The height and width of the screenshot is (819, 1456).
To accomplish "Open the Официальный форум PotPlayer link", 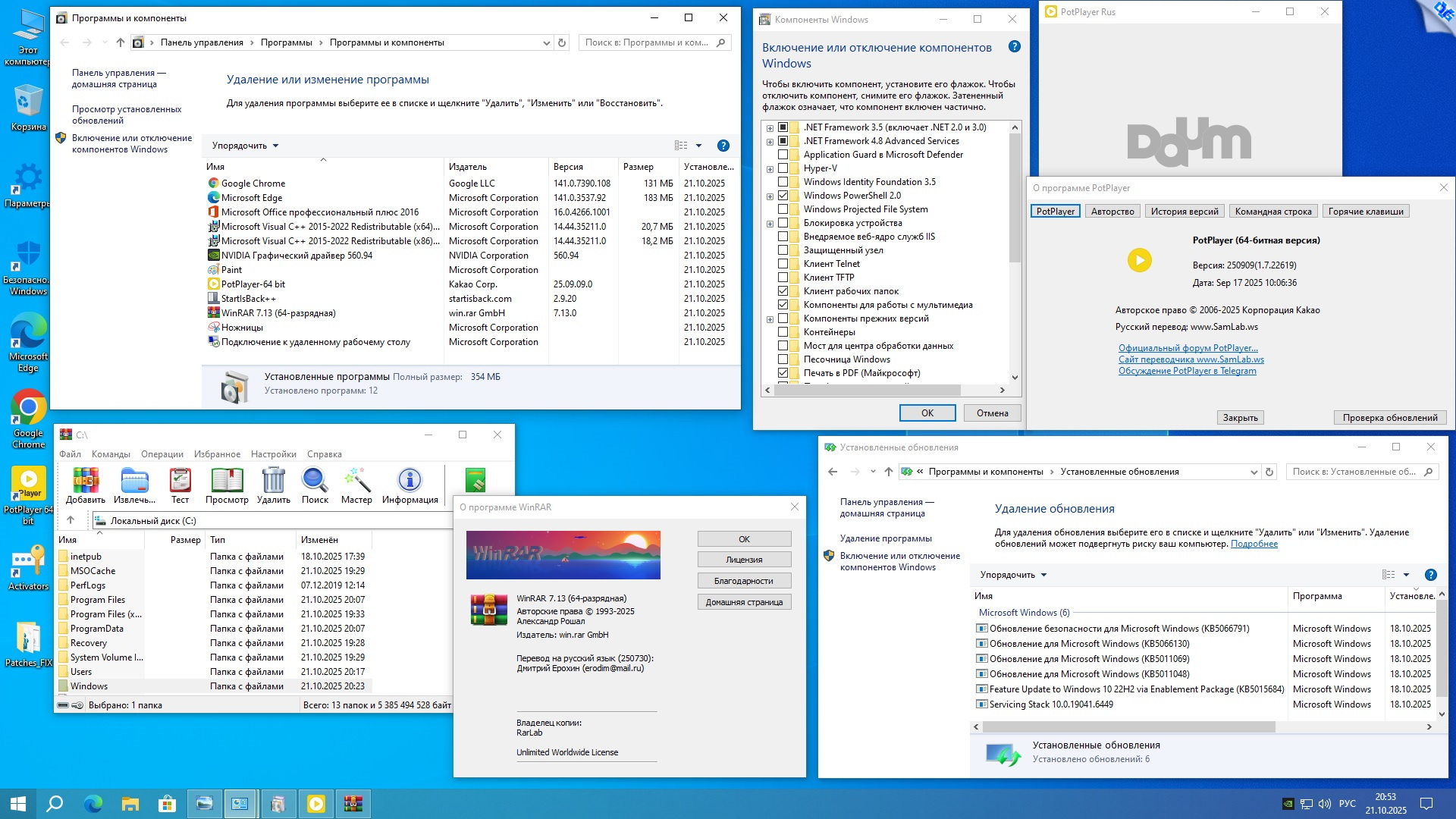I will (1188, 347).
